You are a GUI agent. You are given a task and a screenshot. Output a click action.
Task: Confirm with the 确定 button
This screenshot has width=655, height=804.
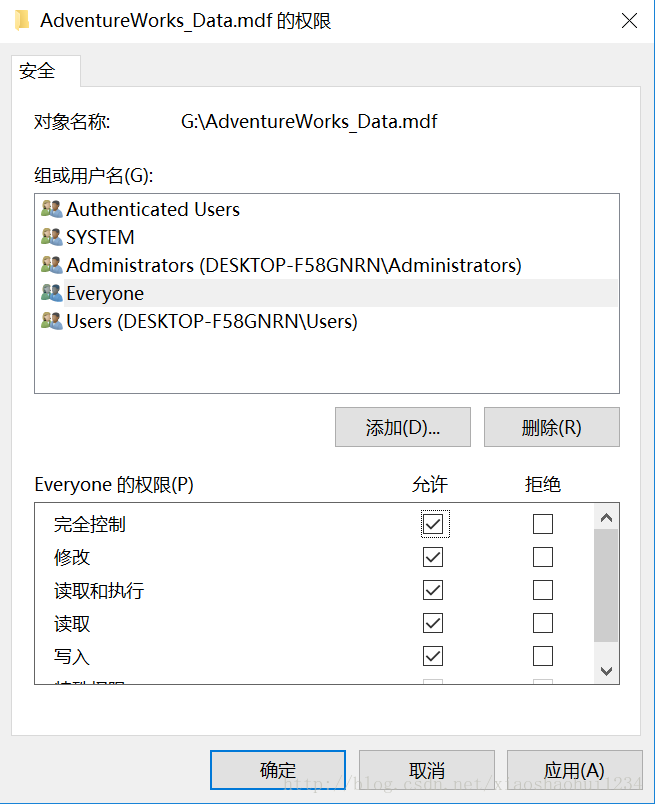278,770
